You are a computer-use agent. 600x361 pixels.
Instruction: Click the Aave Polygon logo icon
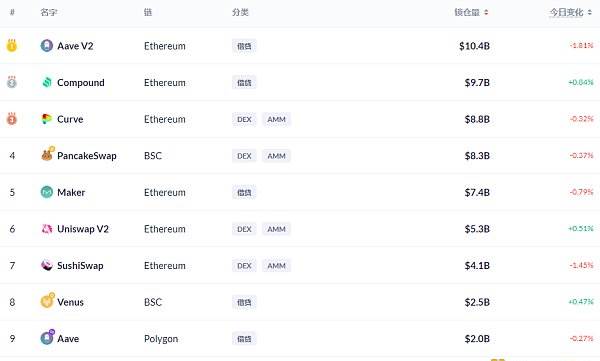[47, 337]
